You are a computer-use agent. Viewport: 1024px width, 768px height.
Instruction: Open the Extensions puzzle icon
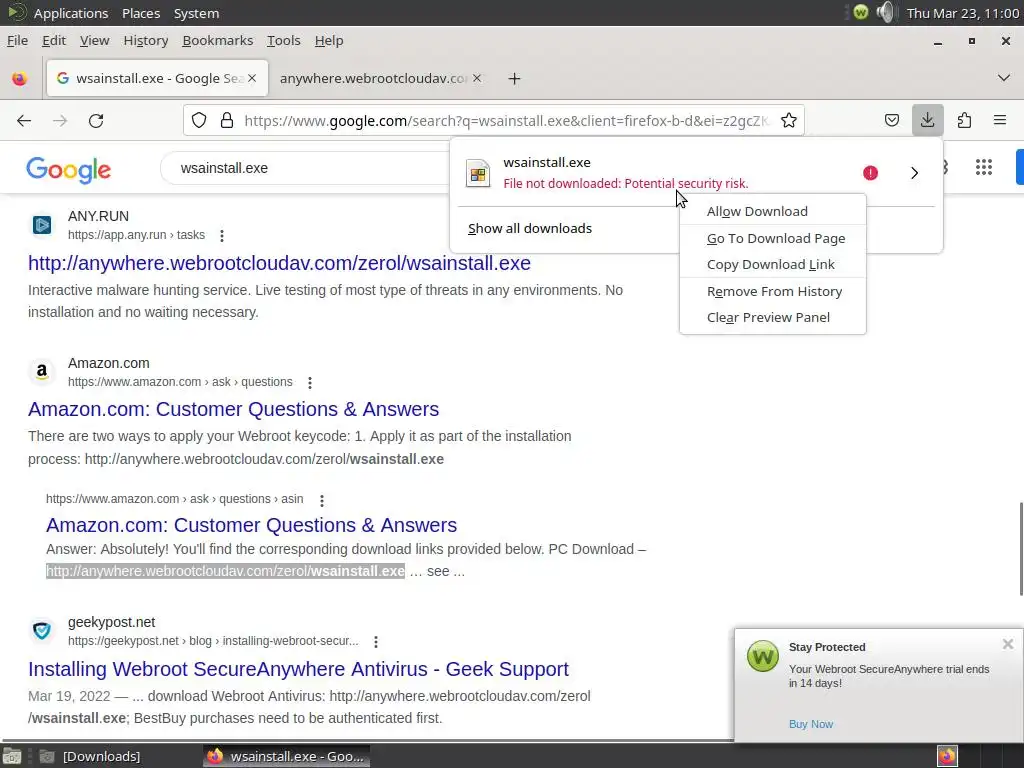[964, 120]
